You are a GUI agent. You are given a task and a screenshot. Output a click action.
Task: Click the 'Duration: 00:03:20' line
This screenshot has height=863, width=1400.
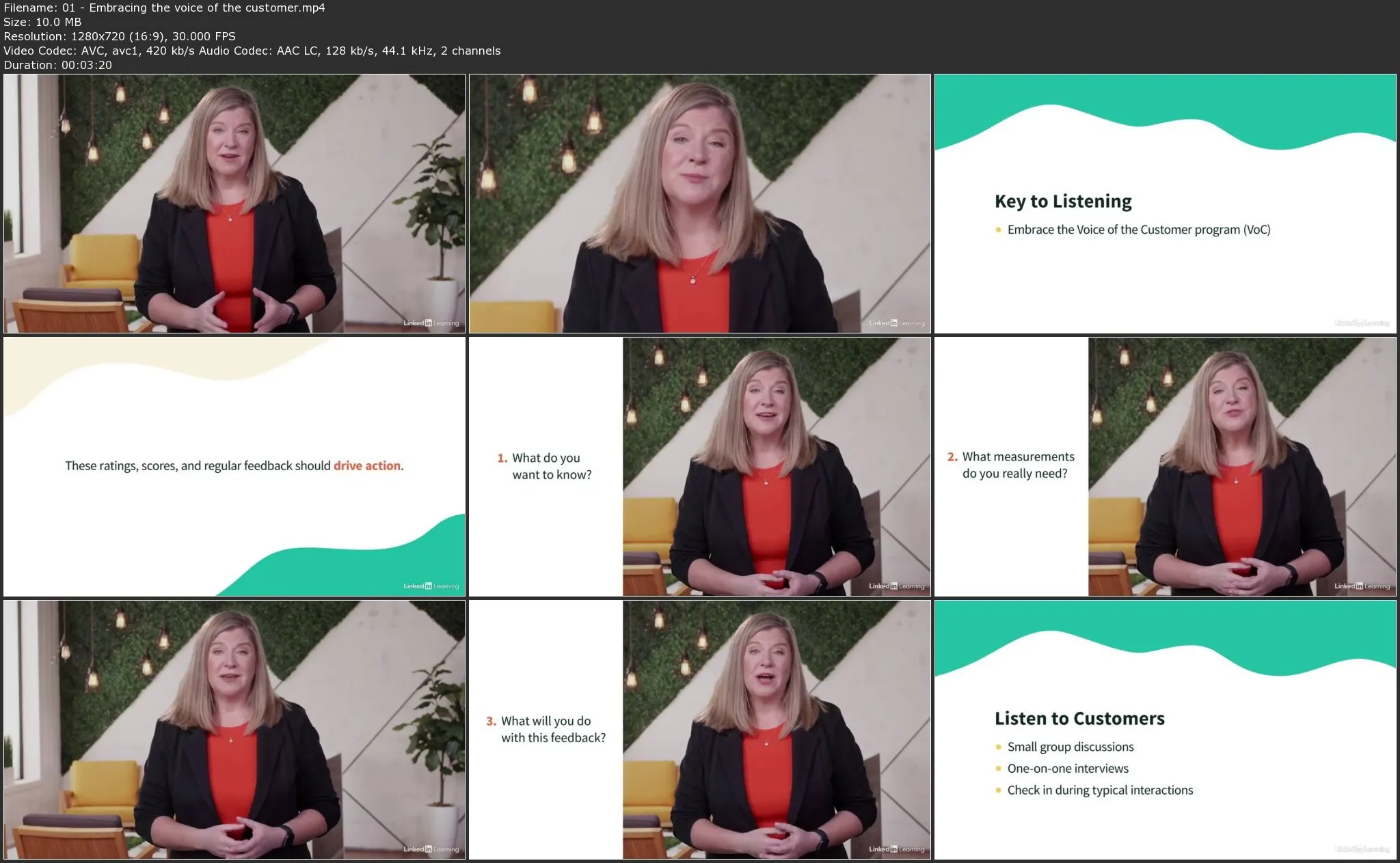pyautogui.click(x=58, y=65)
